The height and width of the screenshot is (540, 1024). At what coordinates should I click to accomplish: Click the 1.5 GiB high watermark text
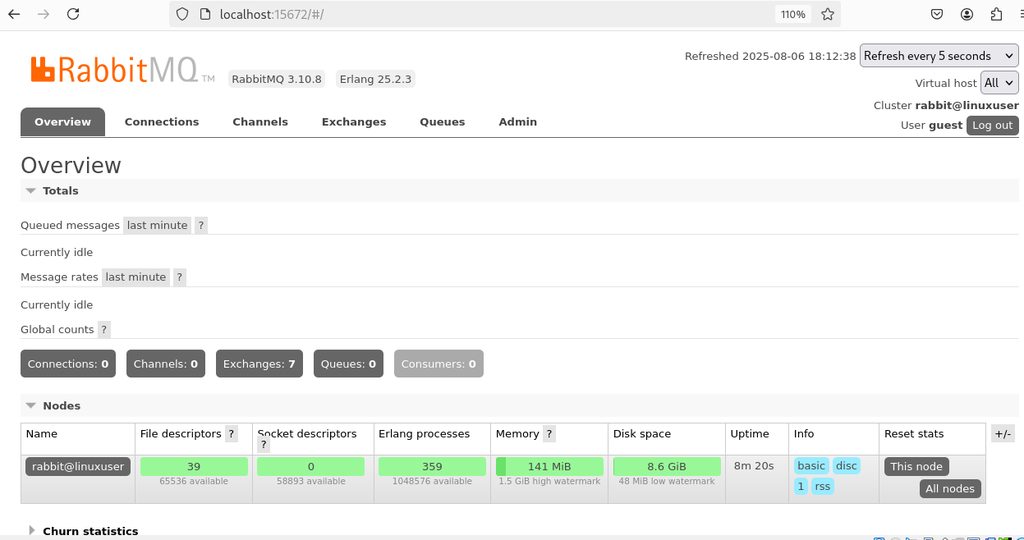(549, 481)
